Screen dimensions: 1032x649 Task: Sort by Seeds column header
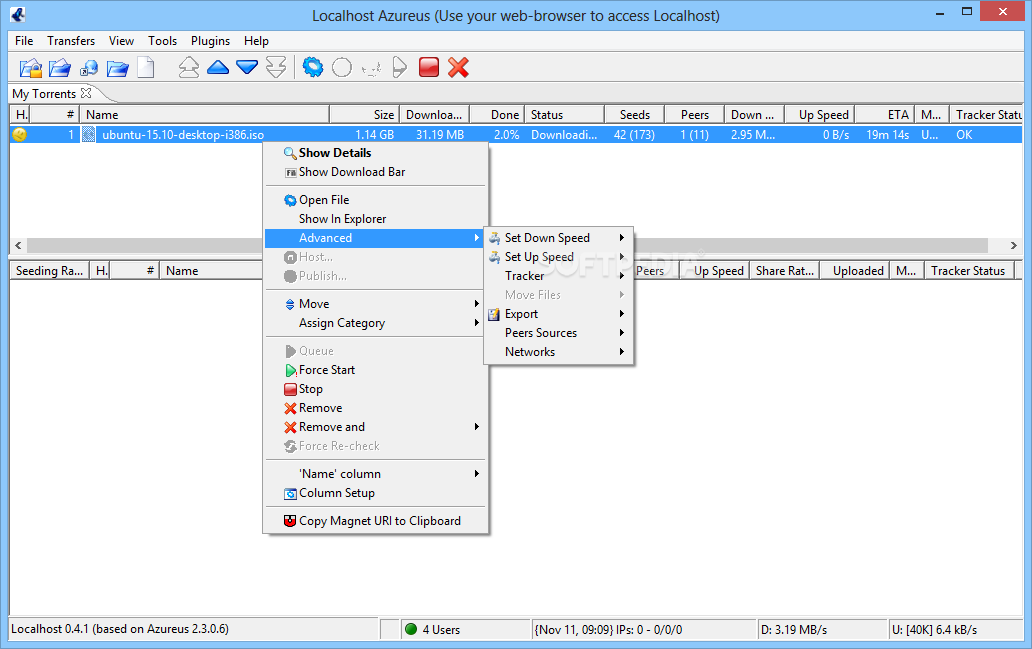[x=634, y=115]
